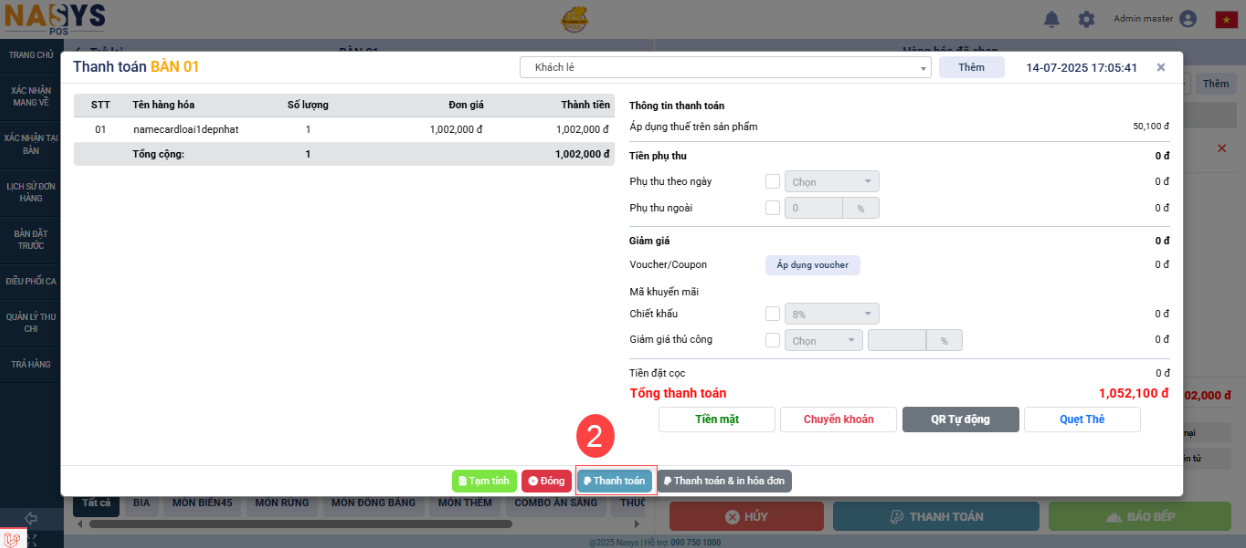Open the settings gear icon

1086,19
